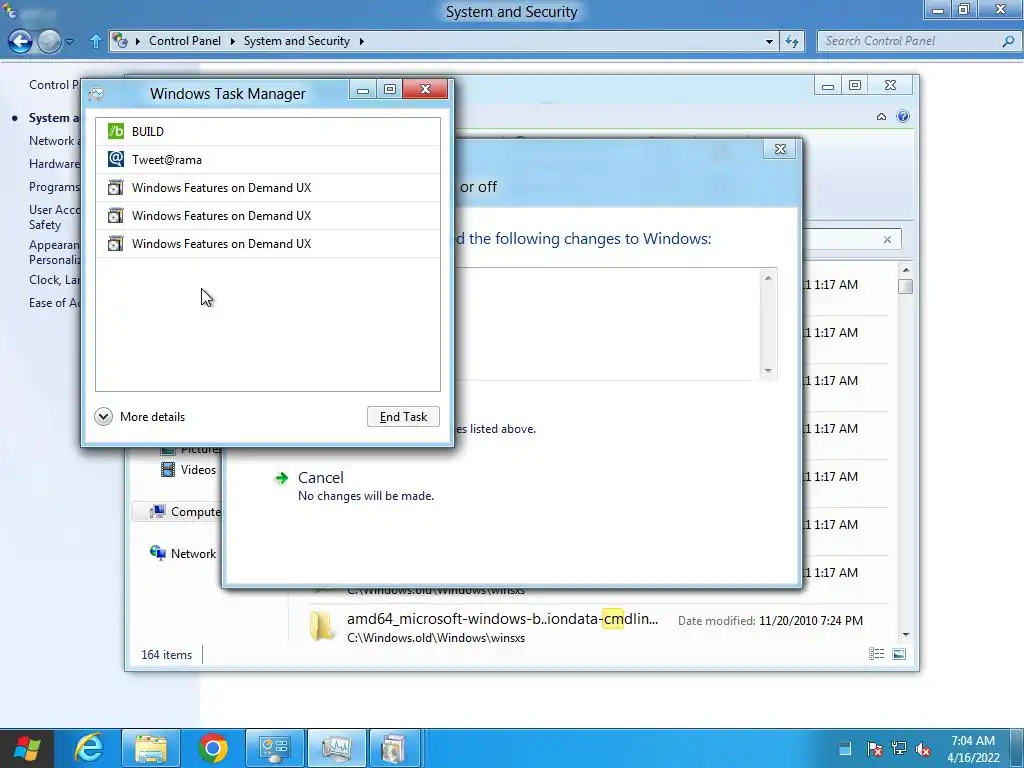Launch Google Chrome from taskbar
1024x768 pixels.
(x=213, y=748)
